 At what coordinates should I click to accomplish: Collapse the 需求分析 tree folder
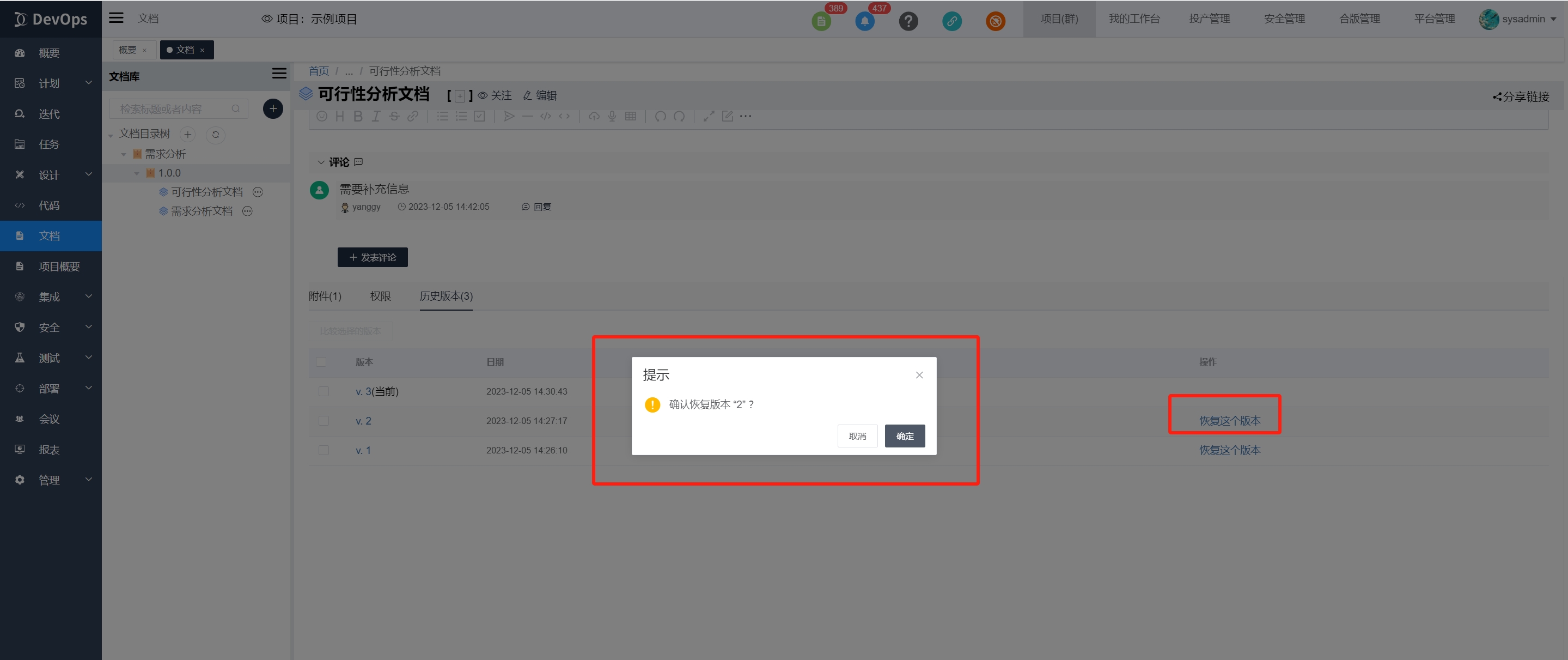point(124,155)
